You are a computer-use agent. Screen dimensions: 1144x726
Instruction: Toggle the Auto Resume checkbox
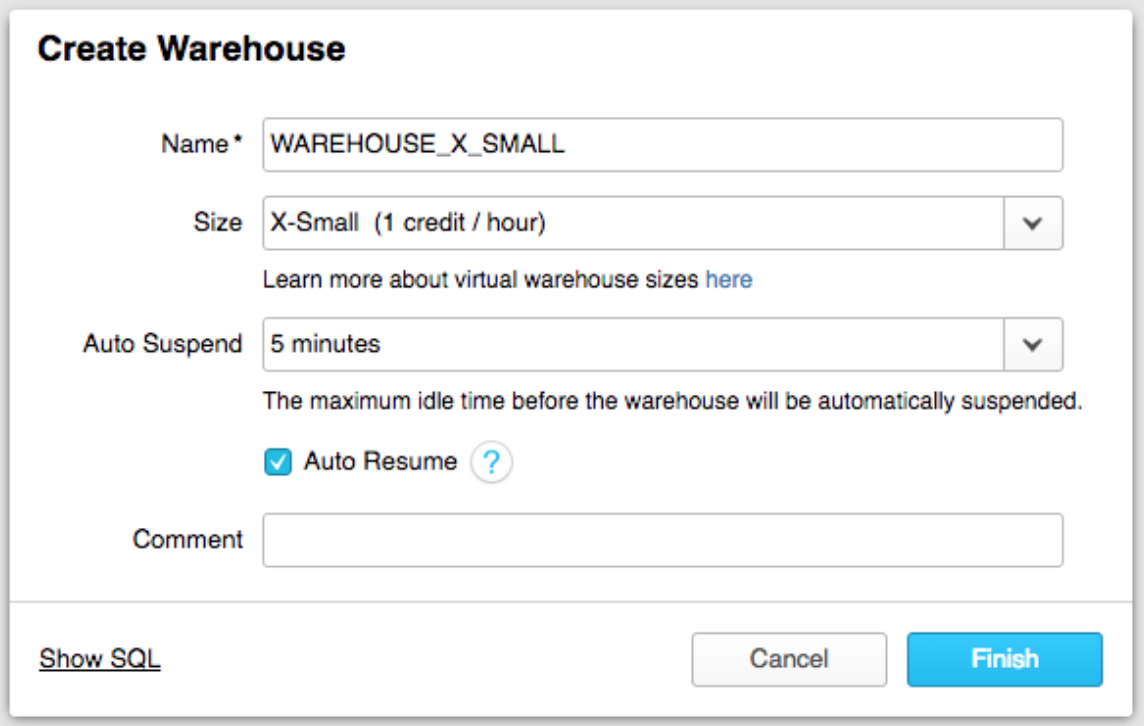[278, 462]
